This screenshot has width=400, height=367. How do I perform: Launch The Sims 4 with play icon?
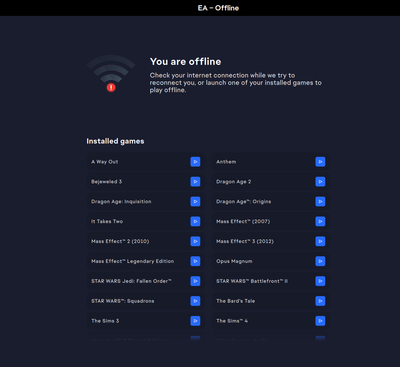click(320, 321)
